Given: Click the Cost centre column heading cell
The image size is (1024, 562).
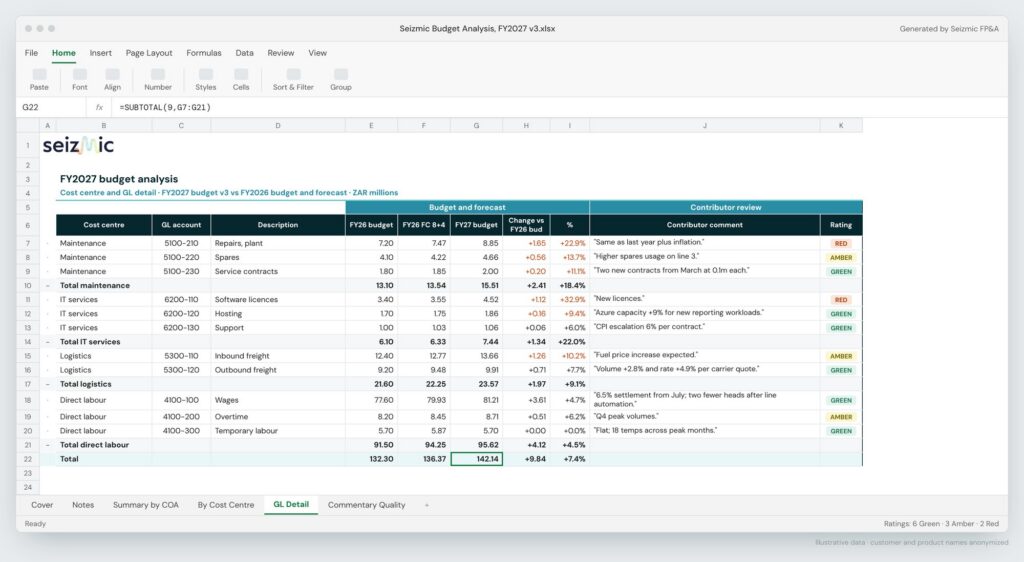Looking at the screenshot, I should [x=104, y=225].
